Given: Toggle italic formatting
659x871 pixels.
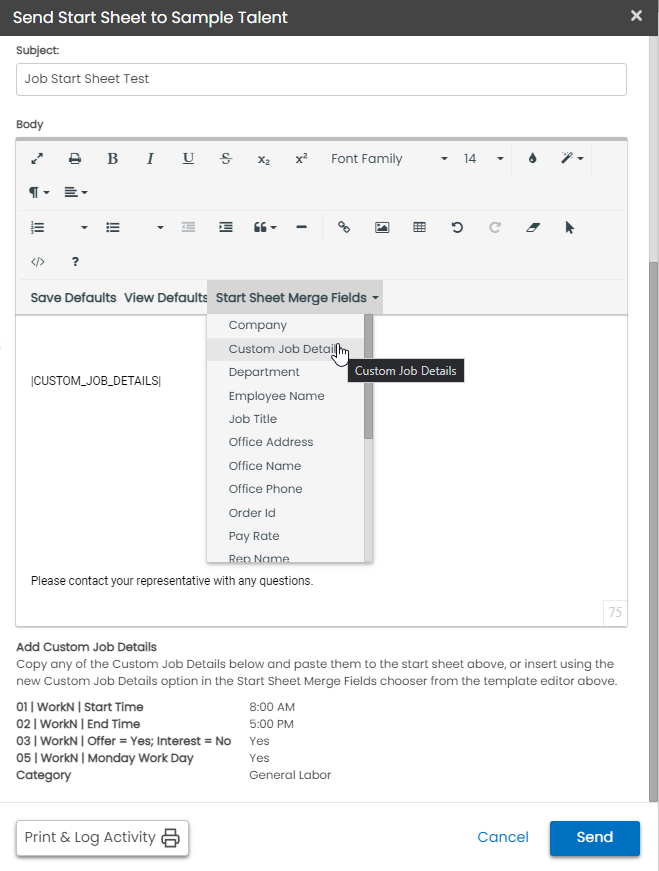Looking at the screenshot, I should 150,159.
